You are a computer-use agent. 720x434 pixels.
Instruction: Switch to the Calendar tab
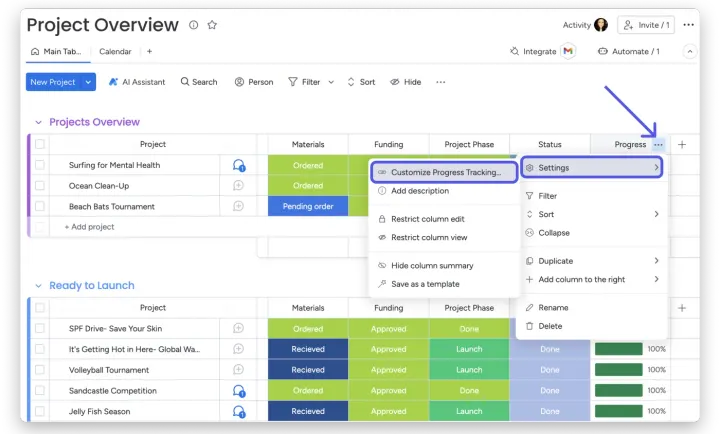pos(115,51)
